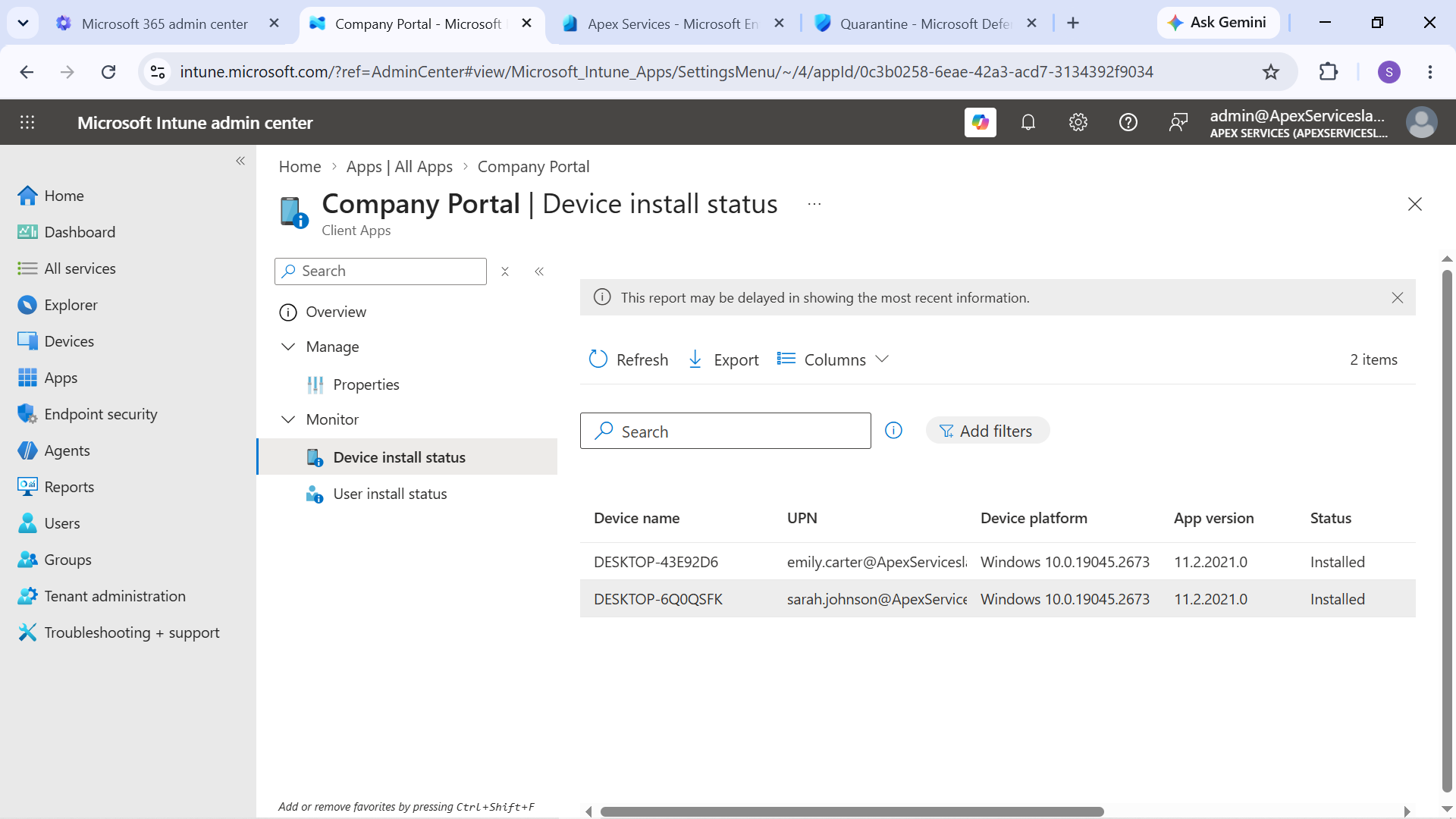The height and width of the screenshot is (819, 1456).
Task: Open notifications bell icon
Action: click(x=1028, y=122)
